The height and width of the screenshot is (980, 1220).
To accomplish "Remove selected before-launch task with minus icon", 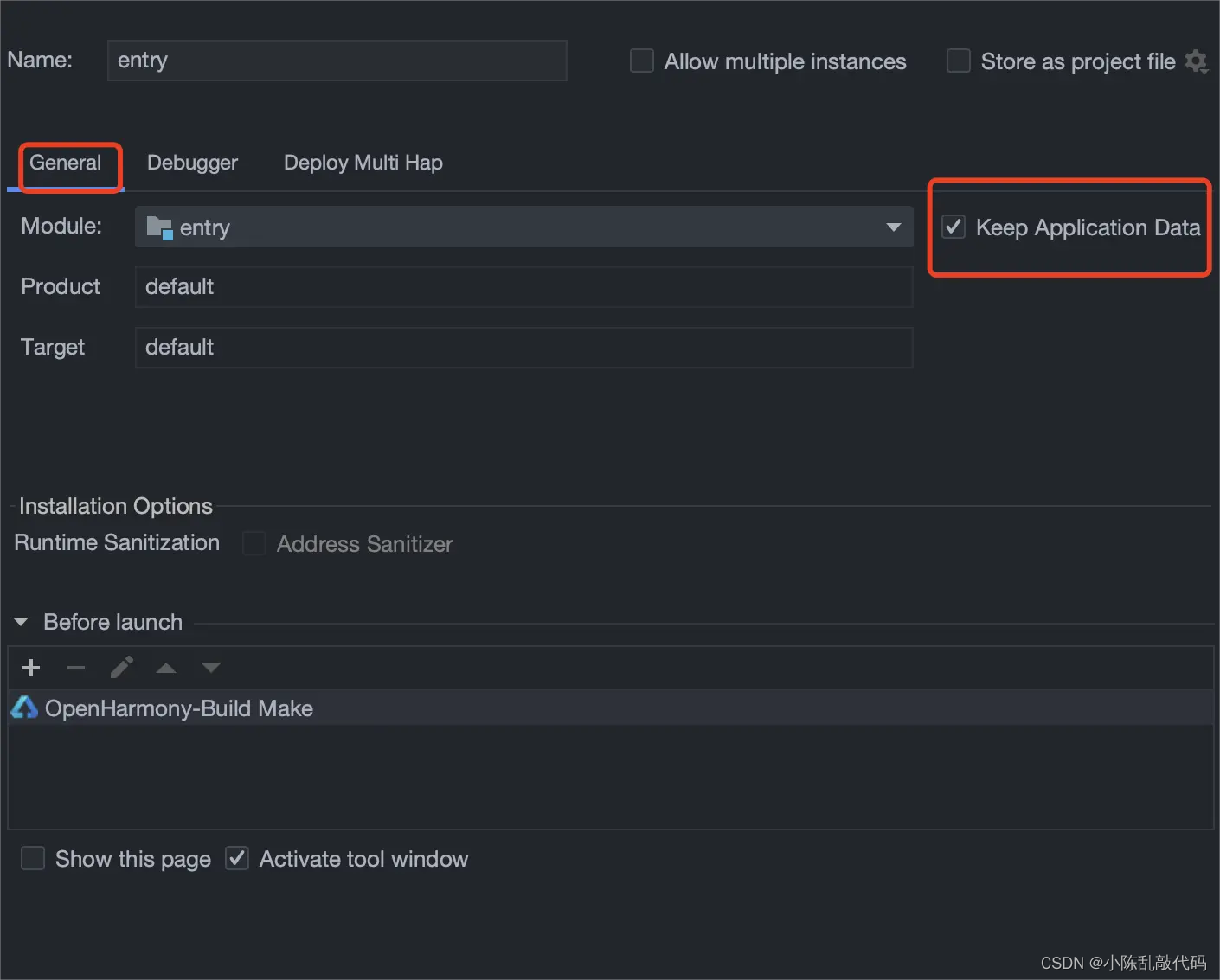I will click(76, 668).
